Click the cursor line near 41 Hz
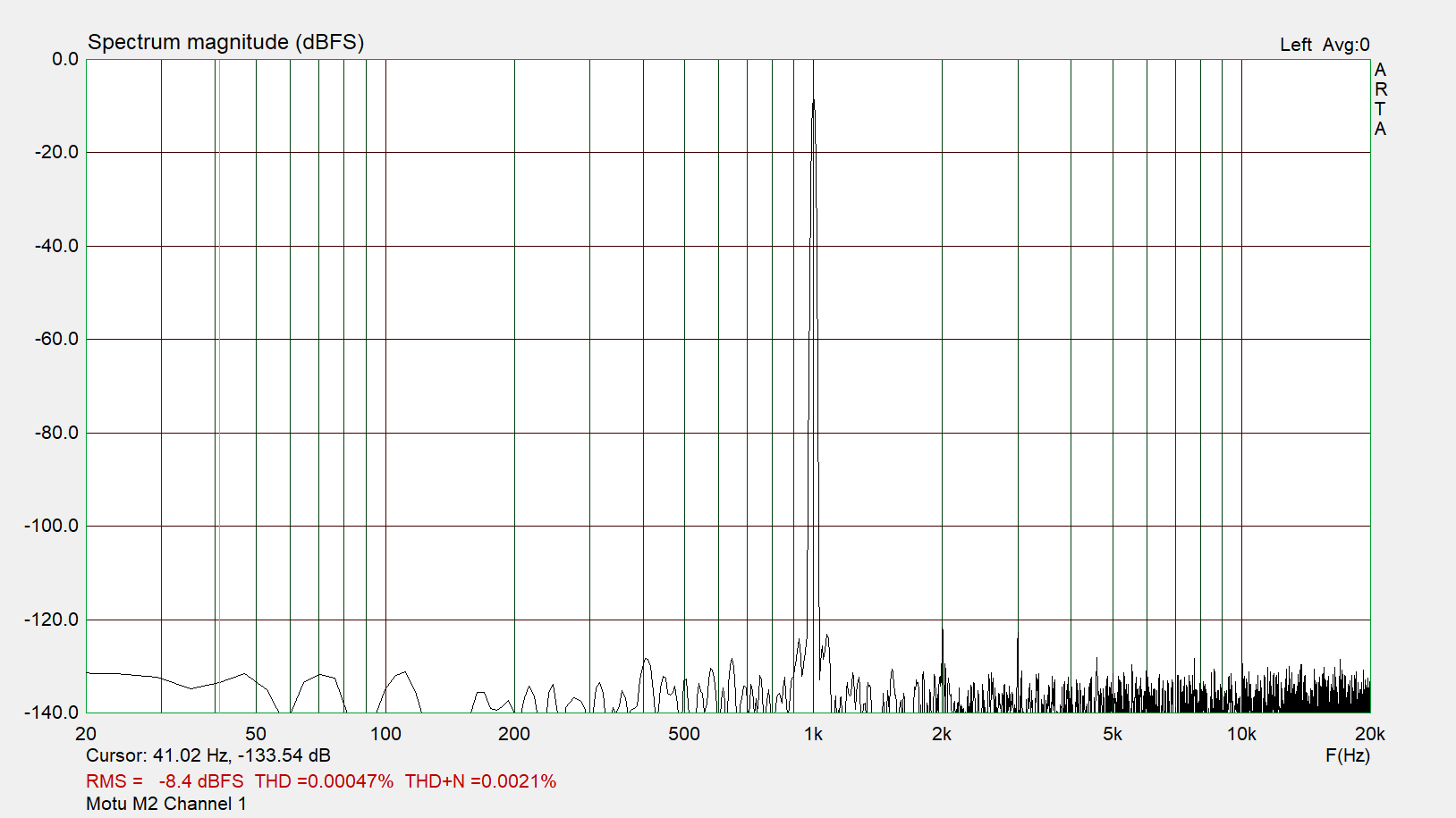 218,384
